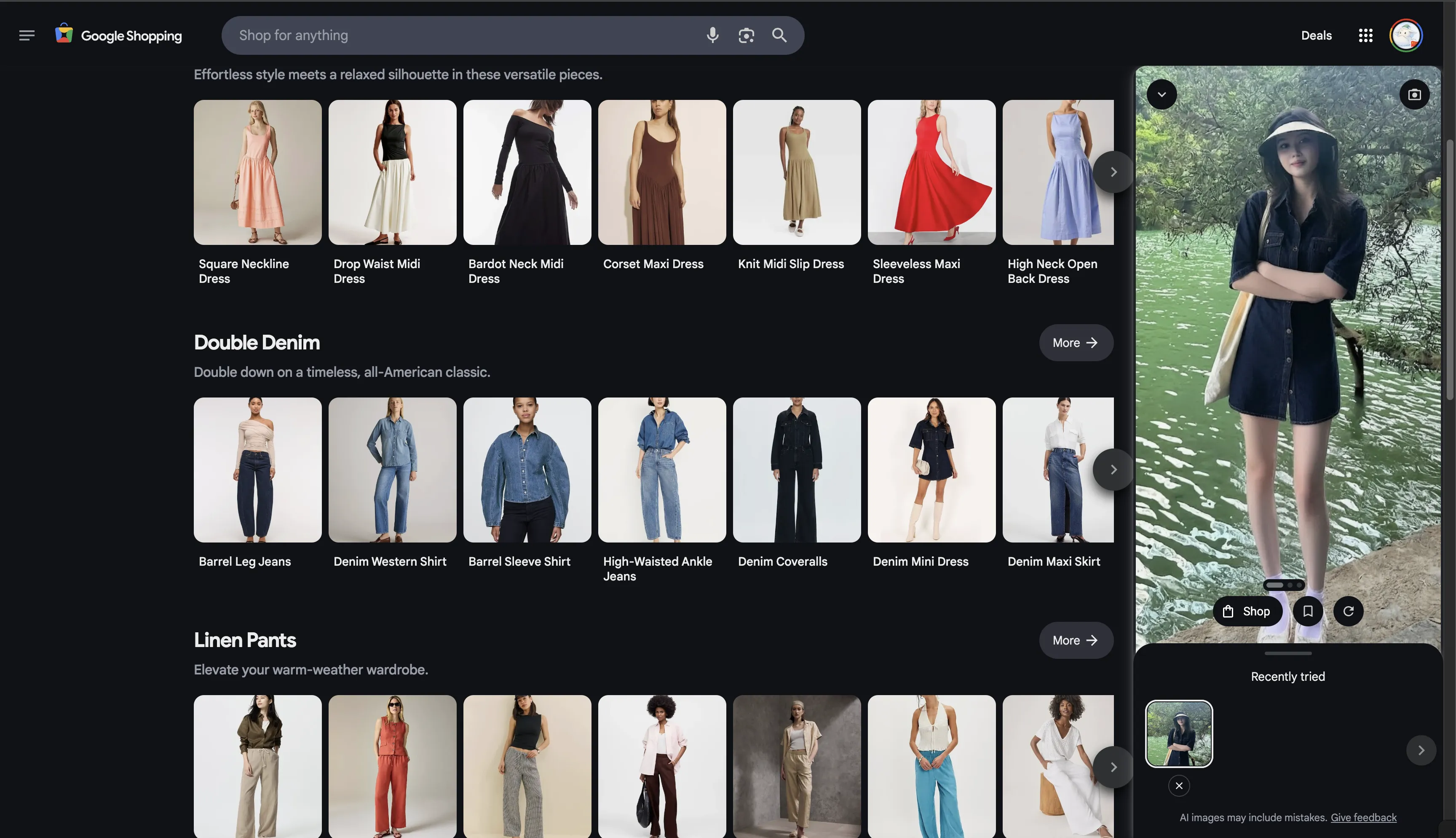
Task: Open Corset Maxi Dress image
Action: pos(662,173)
